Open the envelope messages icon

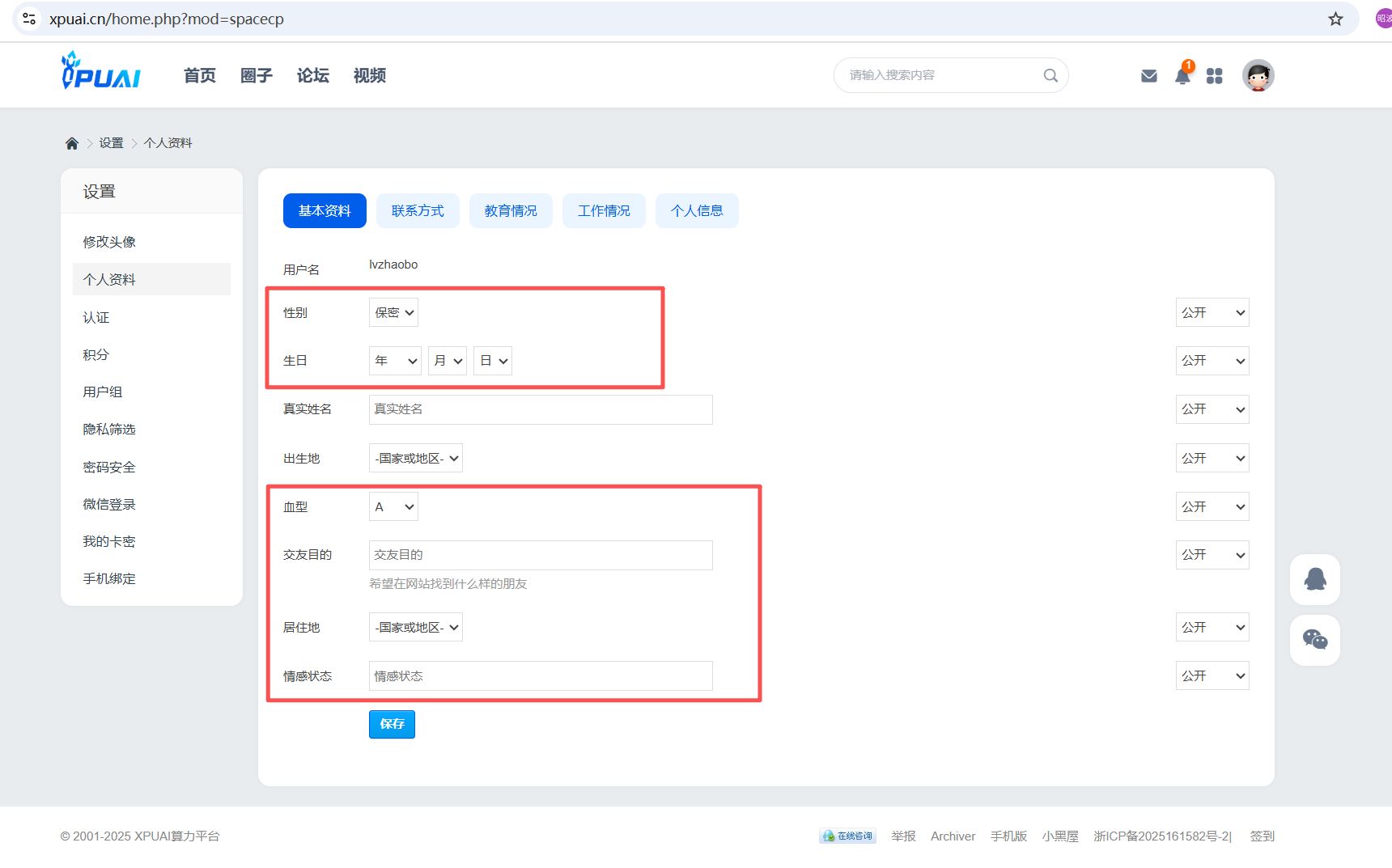tap(1148, 75)
